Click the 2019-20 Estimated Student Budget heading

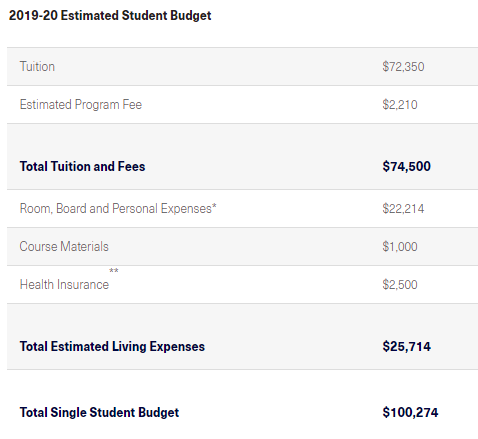click(x=110, y=16)
